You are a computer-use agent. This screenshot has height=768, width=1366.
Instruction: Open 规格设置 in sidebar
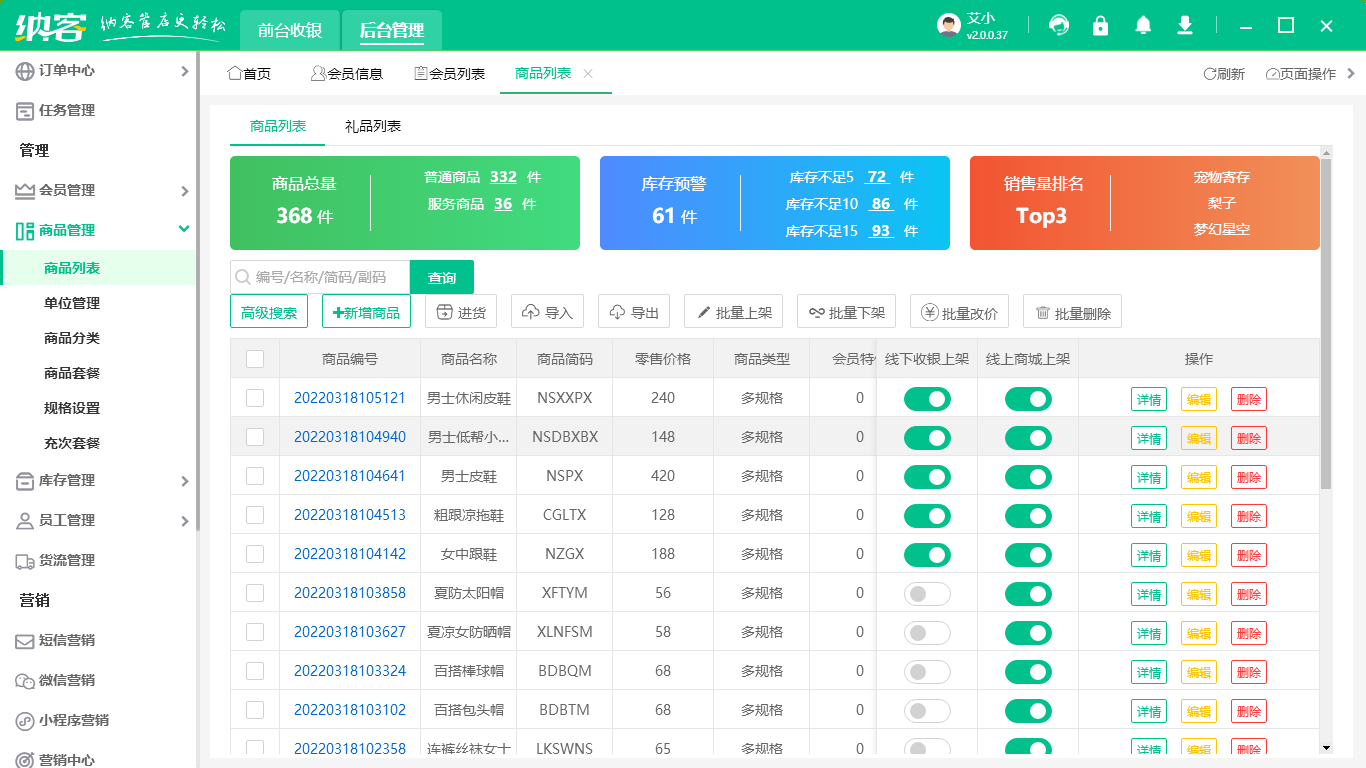click(72, 409)
